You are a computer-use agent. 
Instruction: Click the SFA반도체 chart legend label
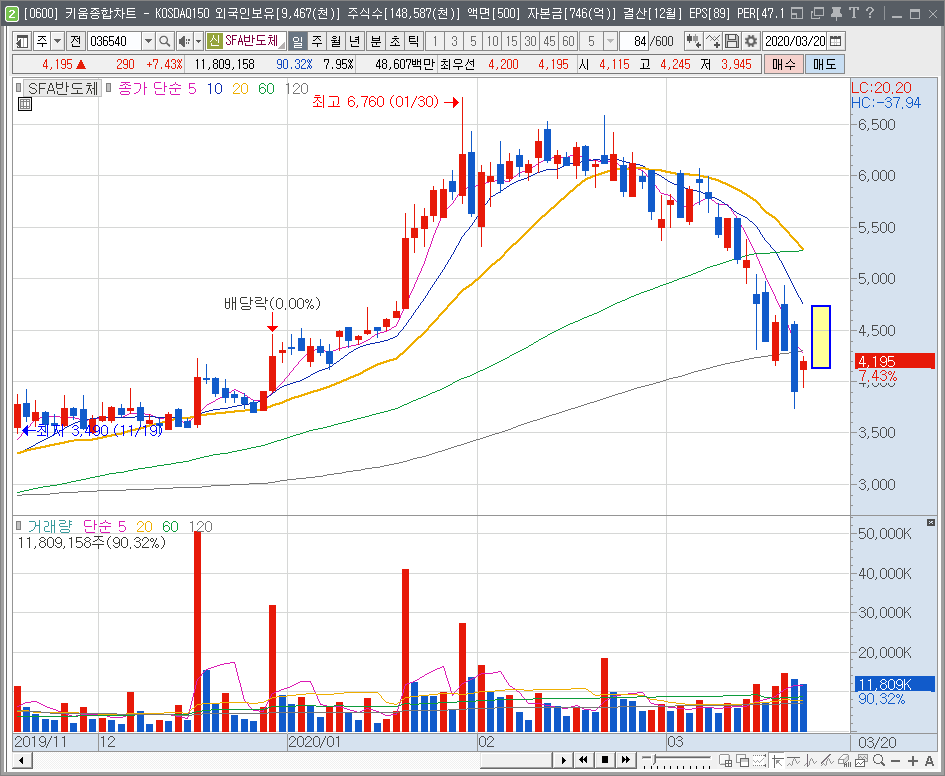[63, 88]
